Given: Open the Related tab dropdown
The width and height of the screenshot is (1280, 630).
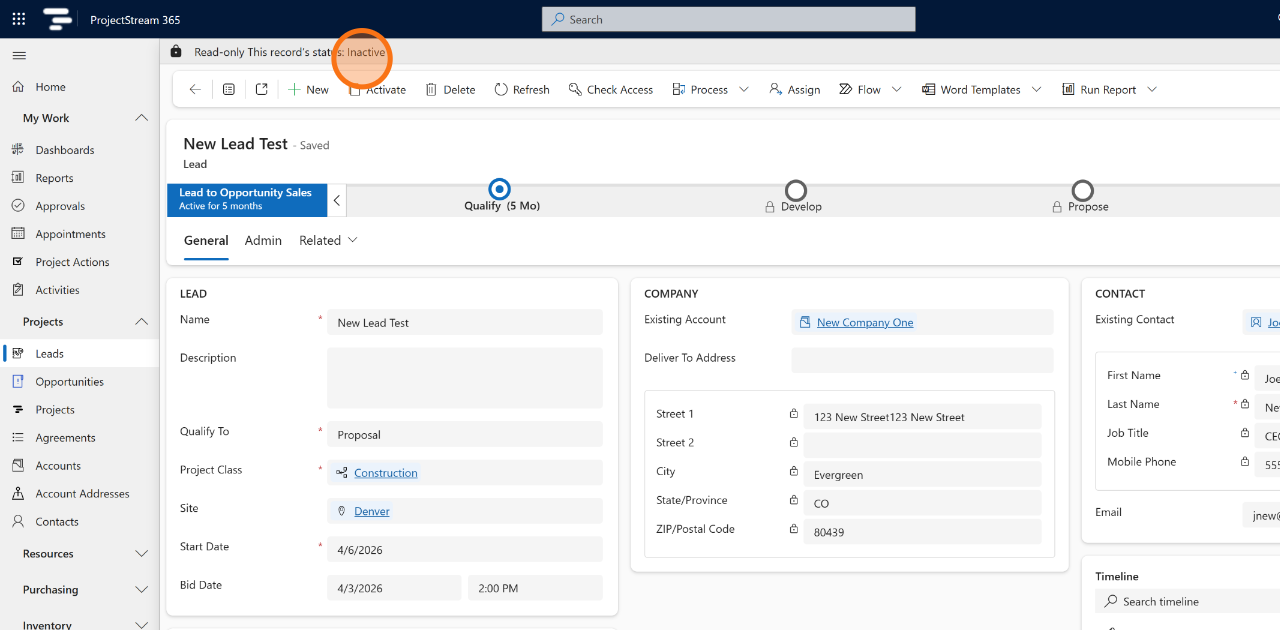Looking at the screenshot, I should click(328, 240).
